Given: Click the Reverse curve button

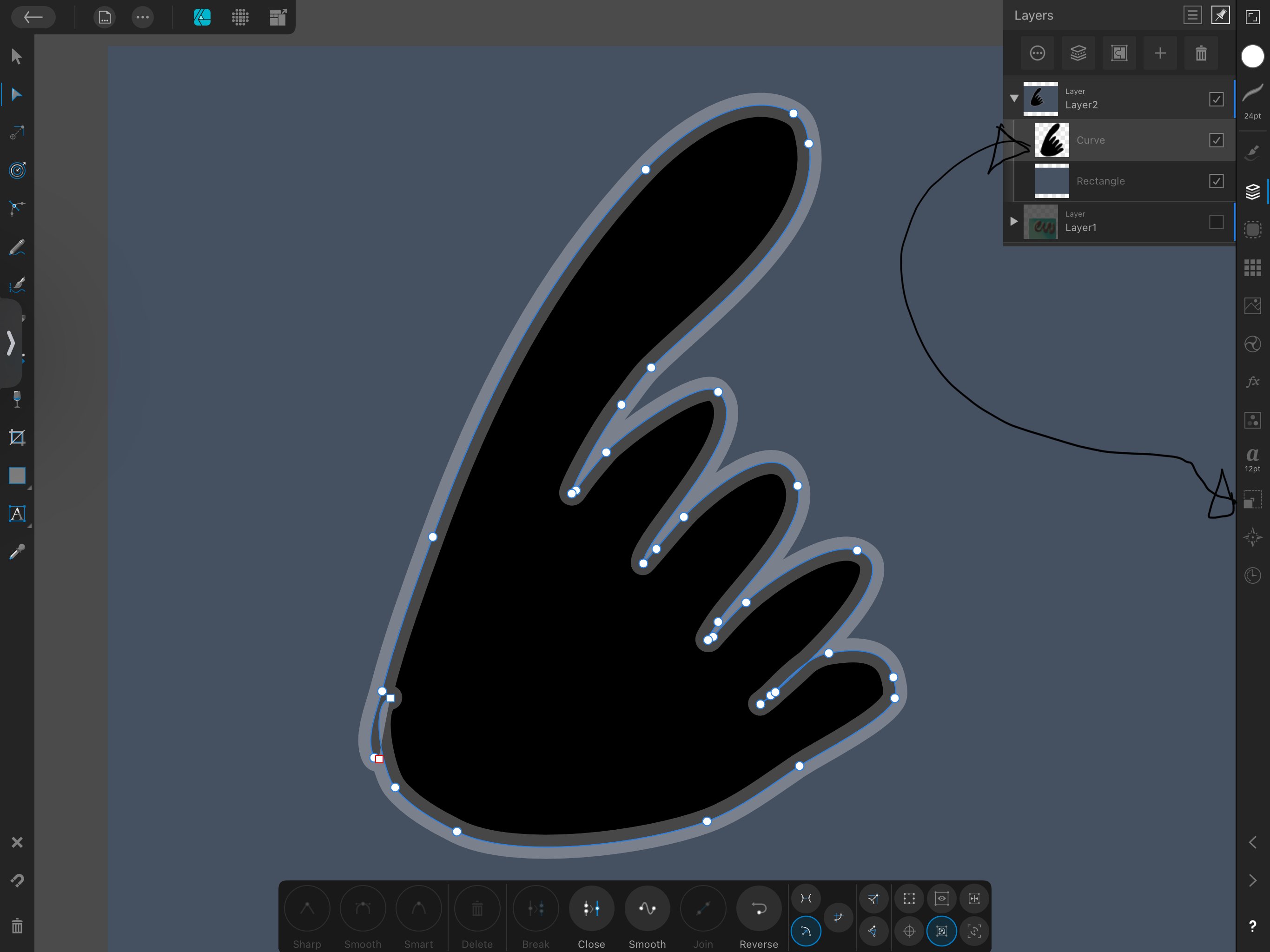Looking at the screenshot, I should coord(759,918).
